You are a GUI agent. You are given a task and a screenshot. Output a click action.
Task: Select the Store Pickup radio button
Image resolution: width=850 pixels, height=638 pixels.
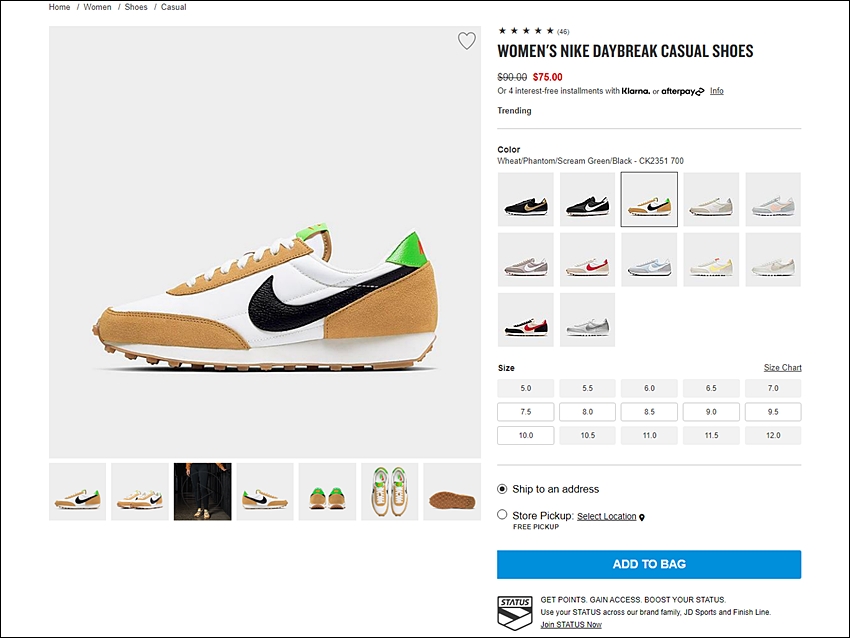point(503,514)
